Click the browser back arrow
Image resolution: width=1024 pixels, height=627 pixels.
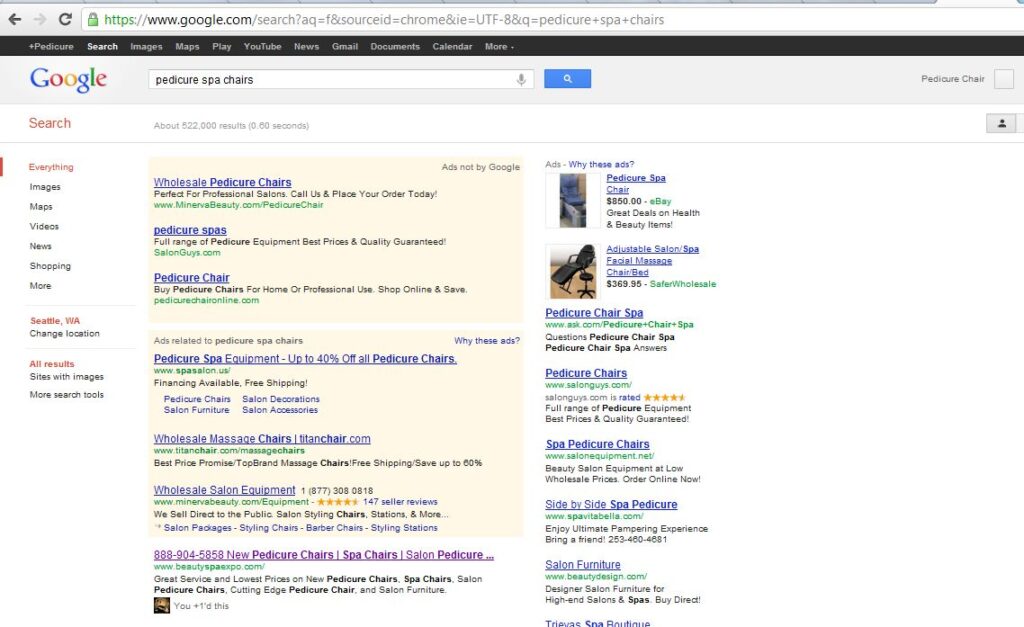(x=14, y=19)
